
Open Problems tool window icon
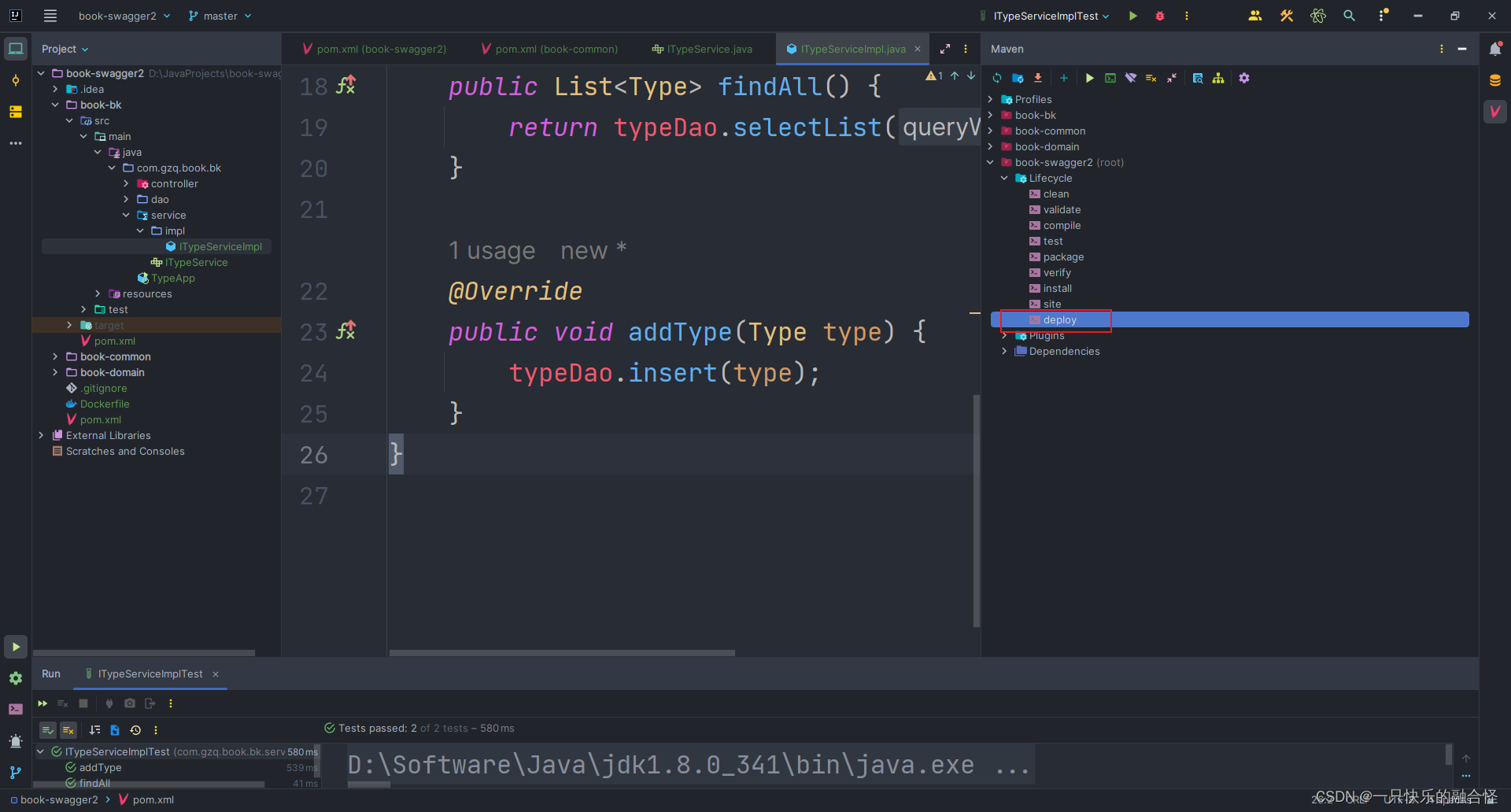coord(16,741)
